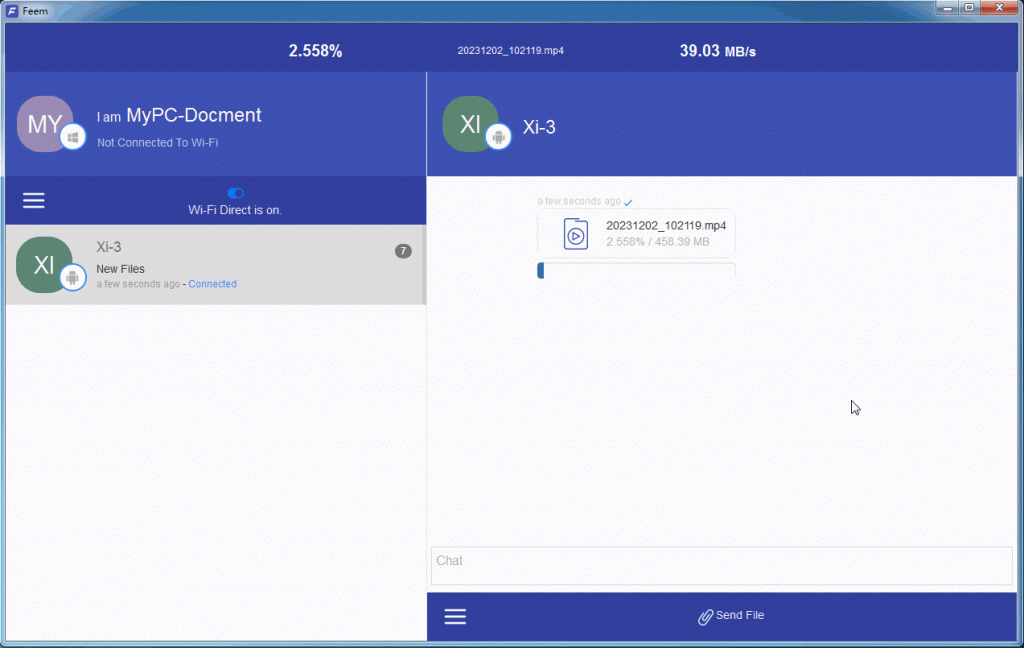Click the Feem logo in the title bar
This screenshot has height=648, width=1024.
tap(12, 10)
